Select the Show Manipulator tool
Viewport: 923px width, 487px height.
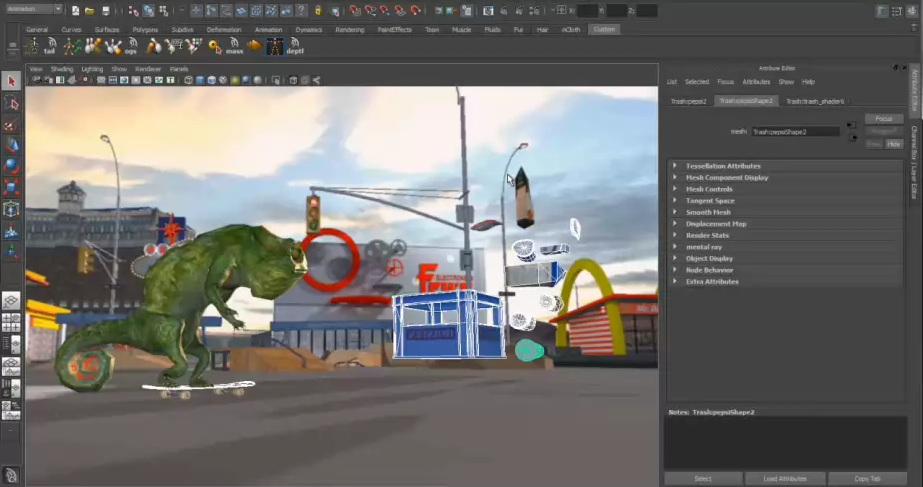(11, 251)
